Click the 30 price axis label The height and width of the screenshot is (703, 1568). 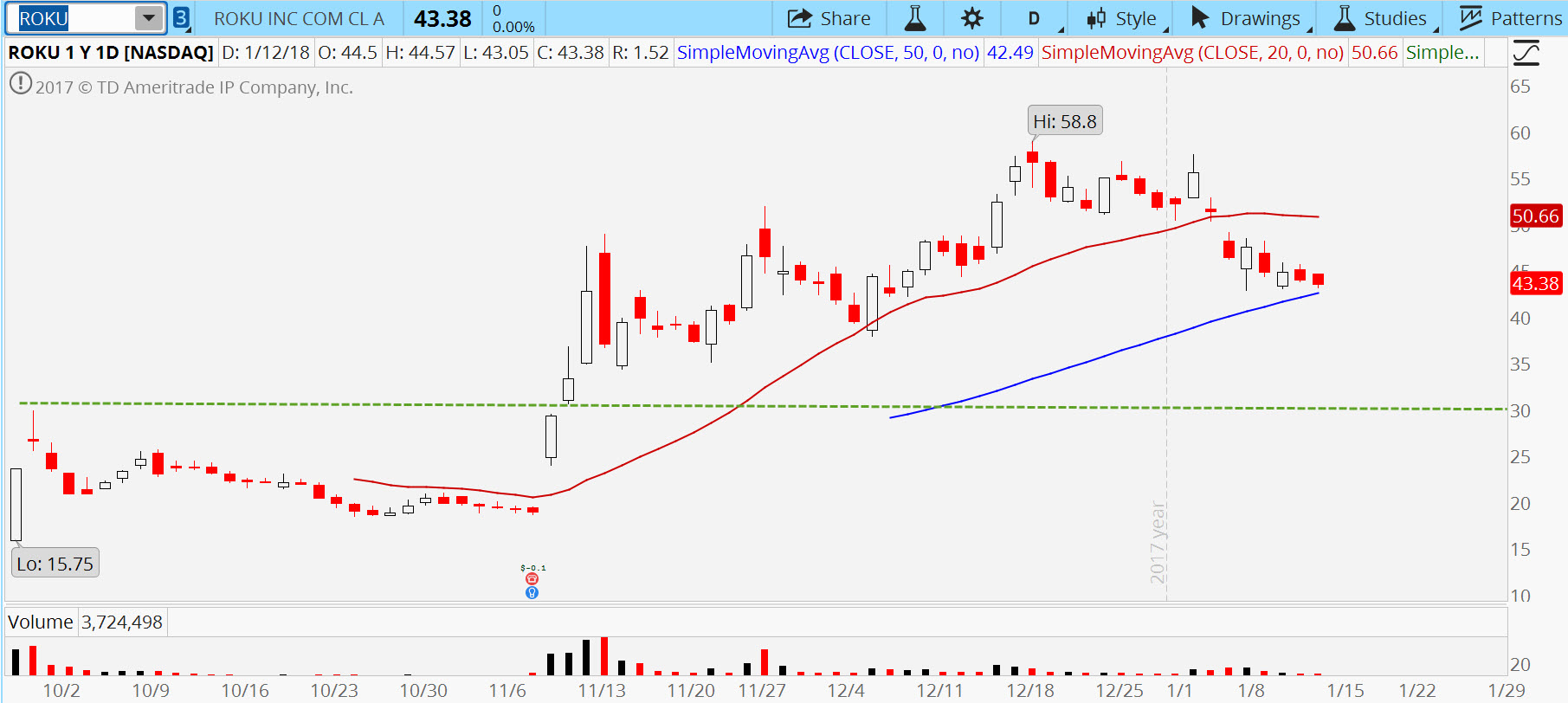point(1520,410)
